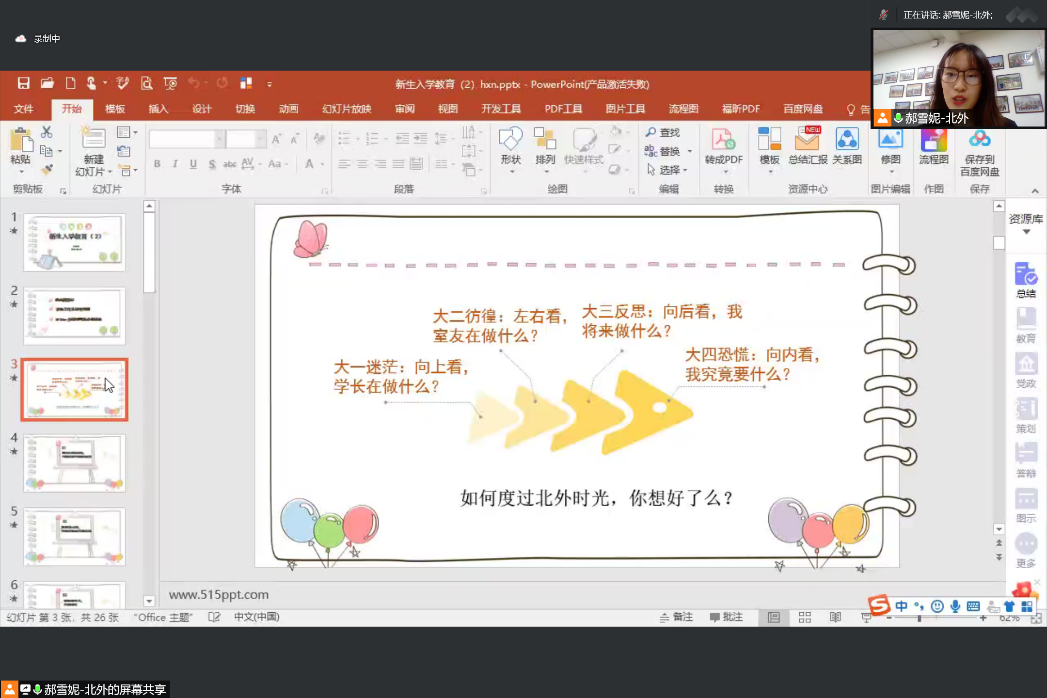Viewport: 1047px width, 698px height.
Task: Open the 总结汇报 summary report icon
Action: tap(807, 146)
